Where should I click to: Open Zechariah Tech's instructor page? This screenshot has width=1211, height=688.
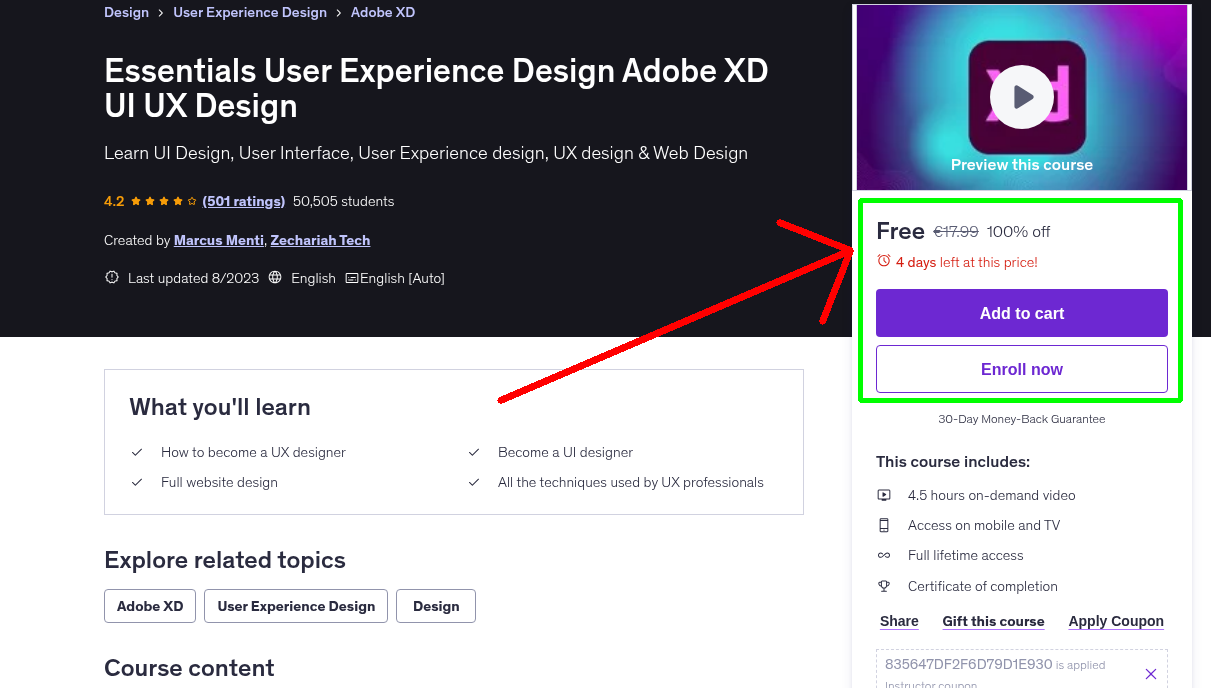click(x=320, y=240)
